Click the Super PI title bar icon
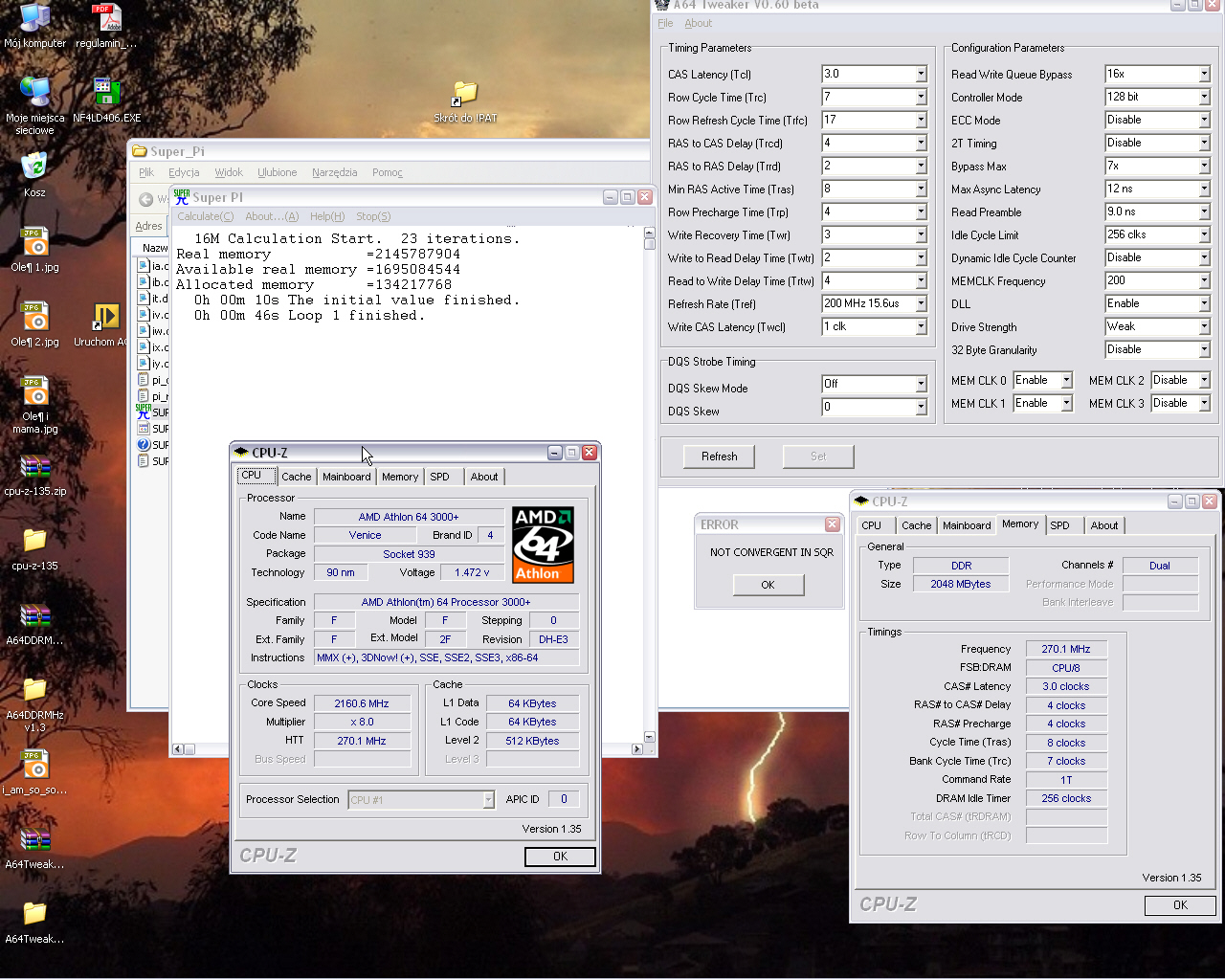 coord(181,197)
